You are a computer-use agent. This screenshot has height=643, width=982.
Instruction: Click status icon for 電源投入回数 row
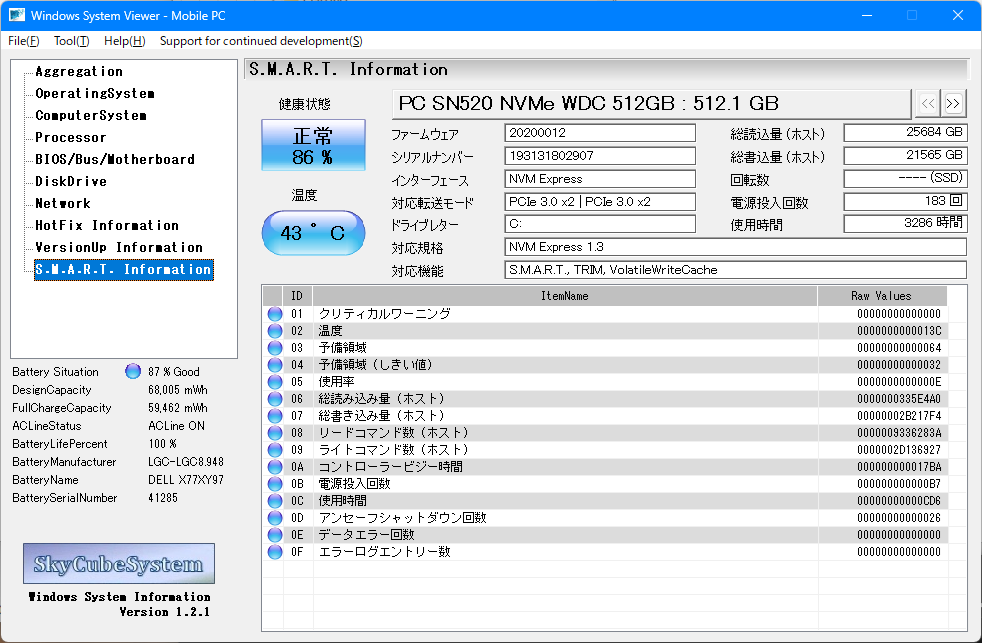[x=274, y=483]
